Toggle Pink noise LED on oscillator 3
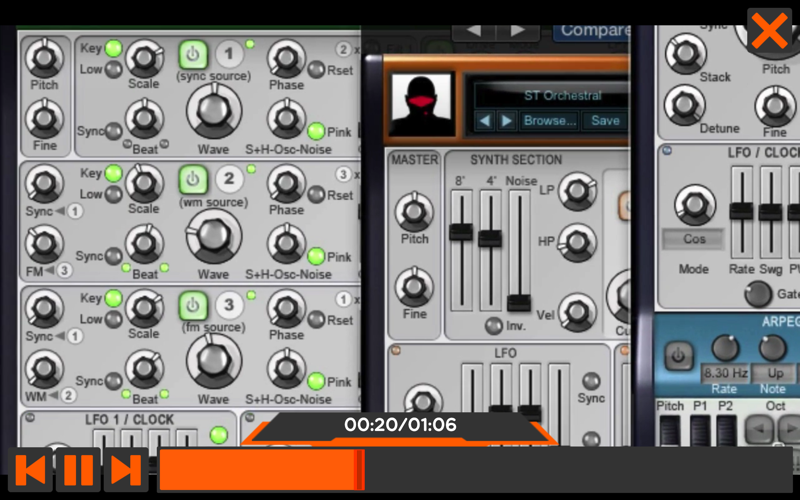The image size is (800, 500). 316,381
